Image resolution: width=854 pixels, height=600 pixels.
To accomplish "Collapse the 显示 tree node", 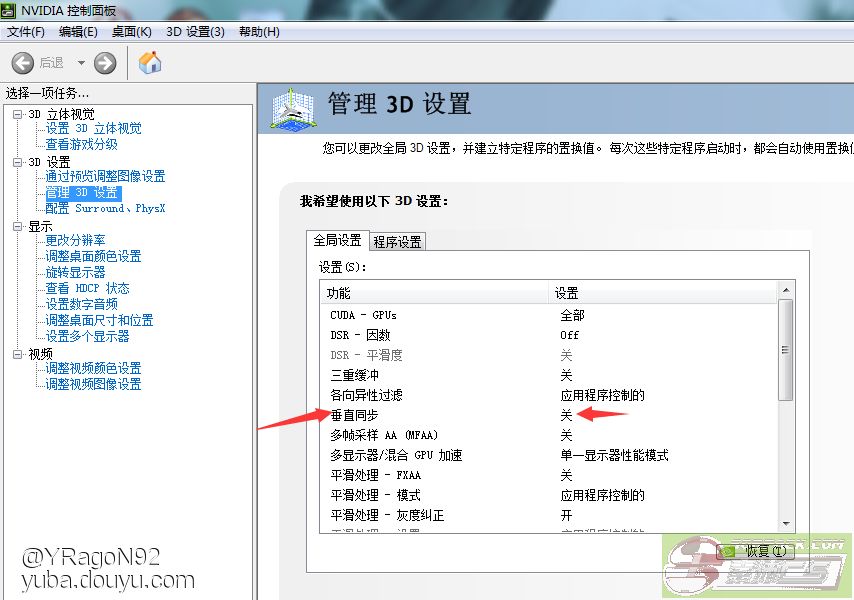I will [x=17, y=227].
